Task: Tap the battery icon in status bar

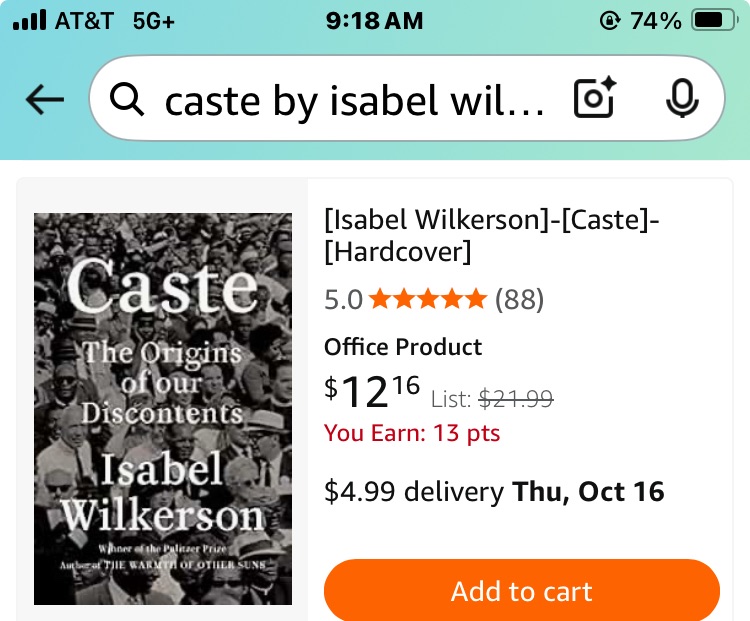Action: (714, 20)
